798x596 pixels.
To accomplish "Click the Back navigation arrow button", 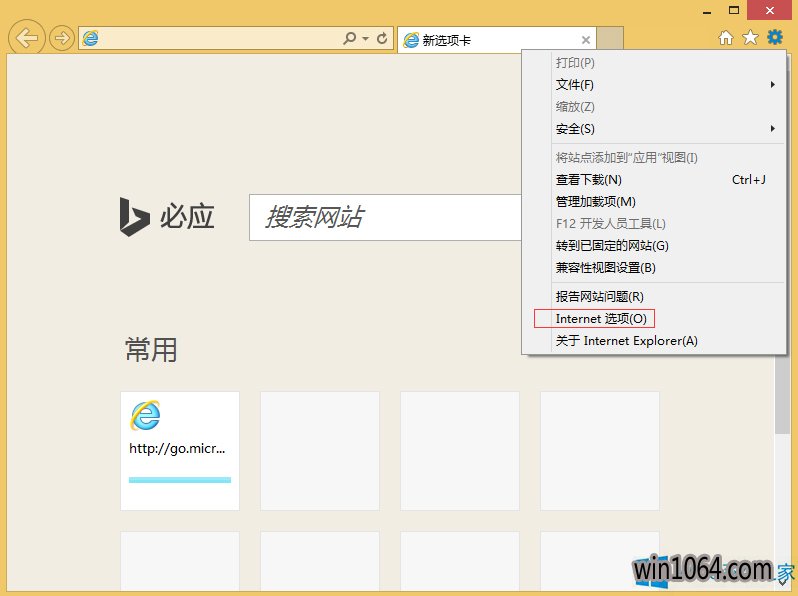I will (27, 37).
